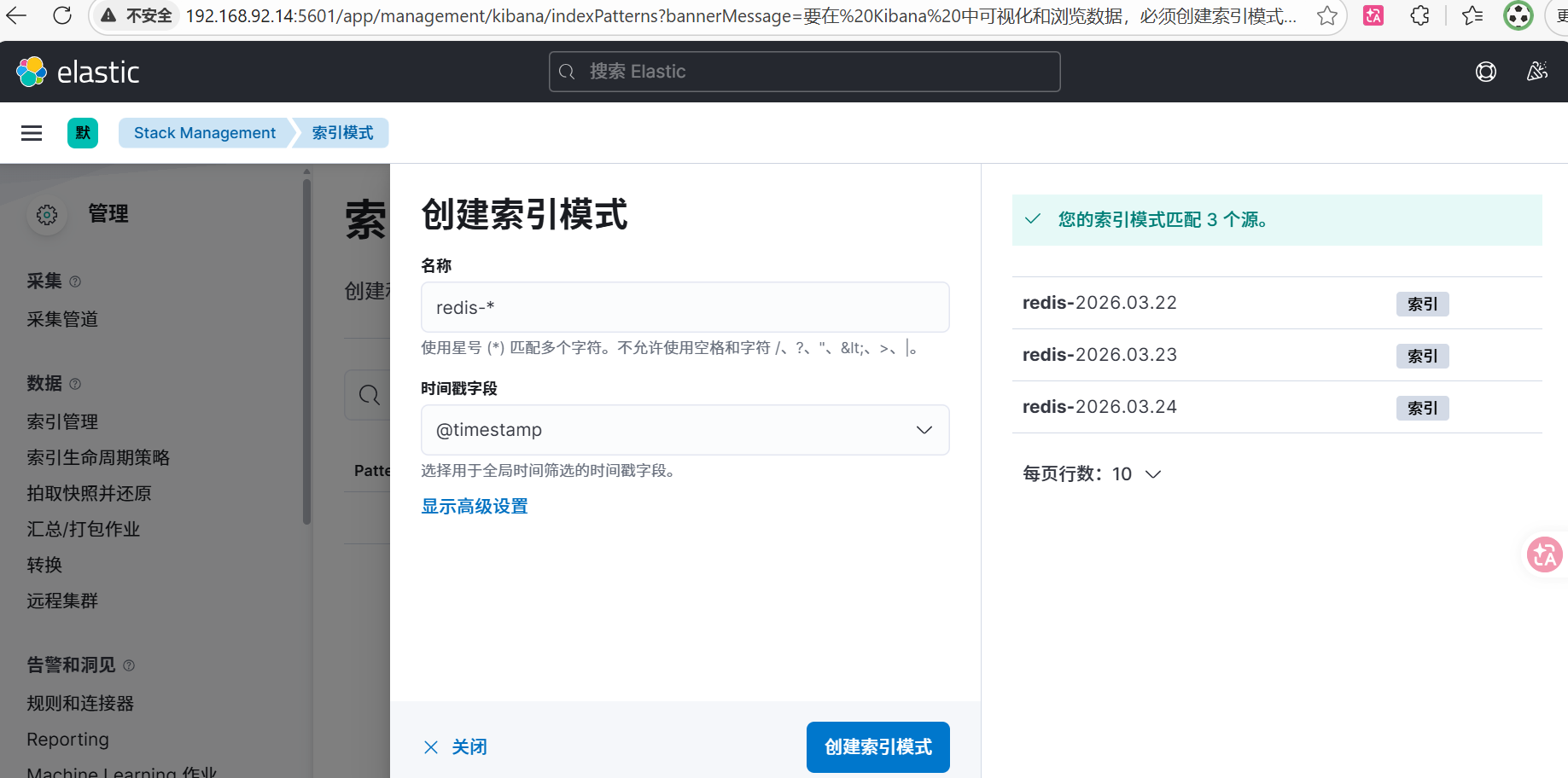Click the soccer ball profile icon
The width and height of the screenshot is (1568, 778).
pos(1518,15)
